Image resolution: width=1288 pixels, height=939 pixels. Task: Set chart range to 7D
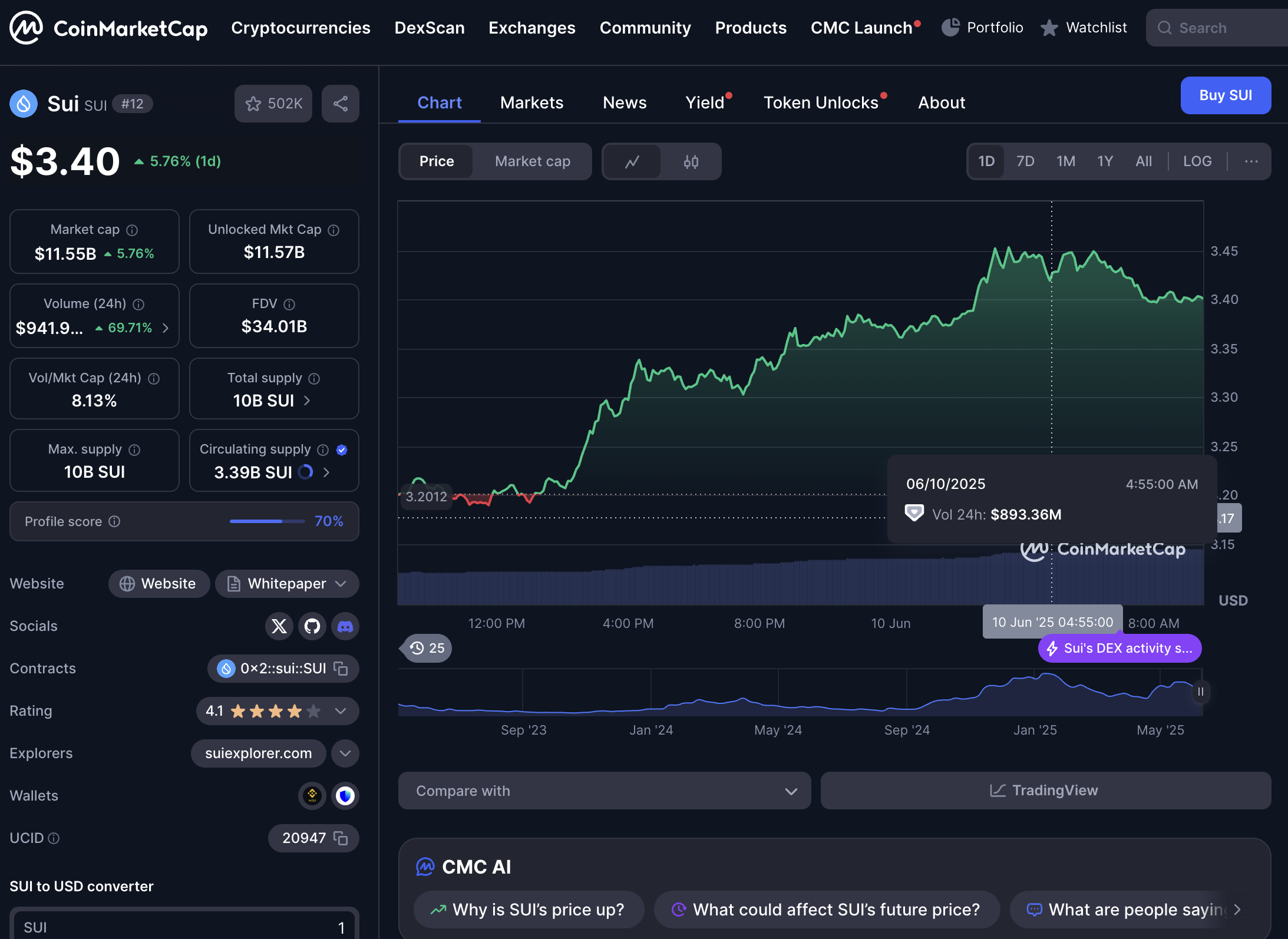1025,161
